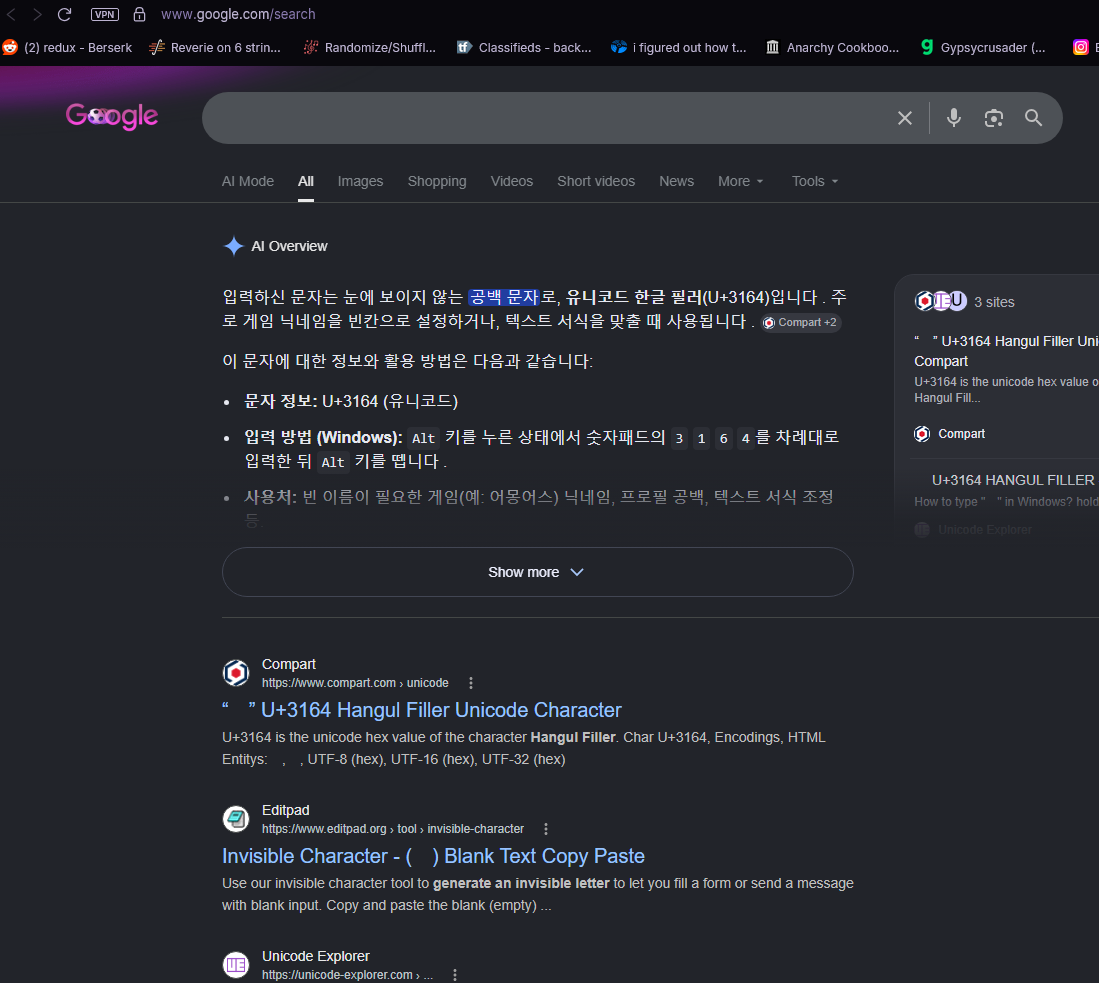1099x983 pixels.
Task: Click Compart site name in first result
Action: (x=289, y=664)
